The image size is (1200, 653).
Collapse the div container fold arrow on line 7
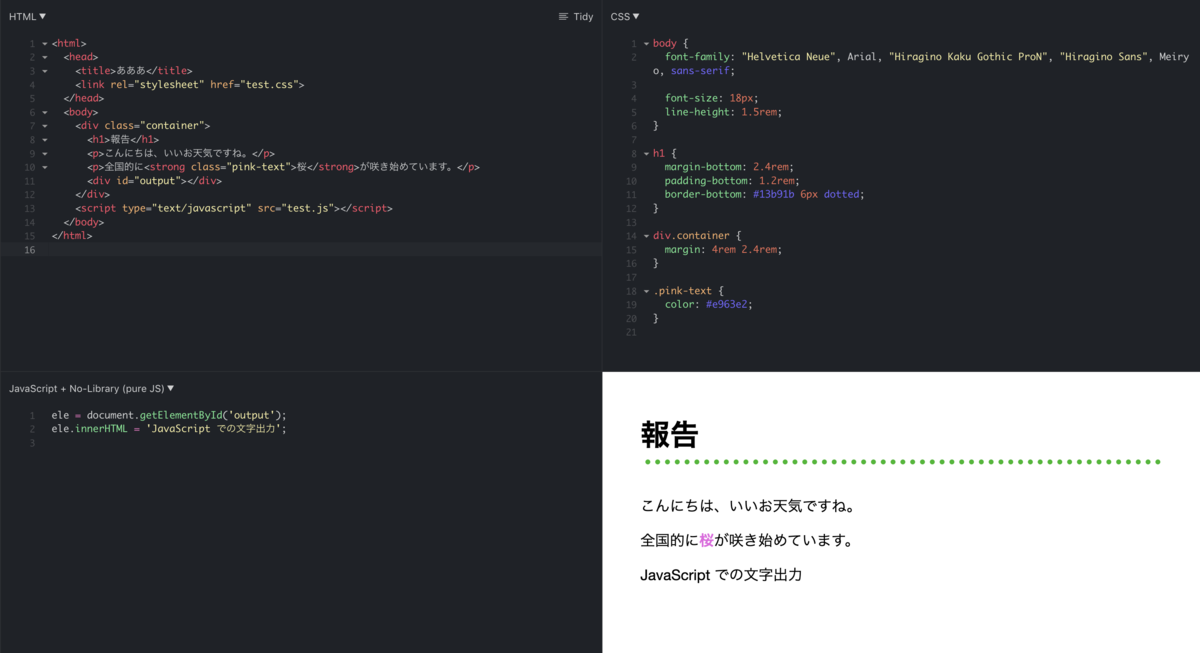(44, 126)
